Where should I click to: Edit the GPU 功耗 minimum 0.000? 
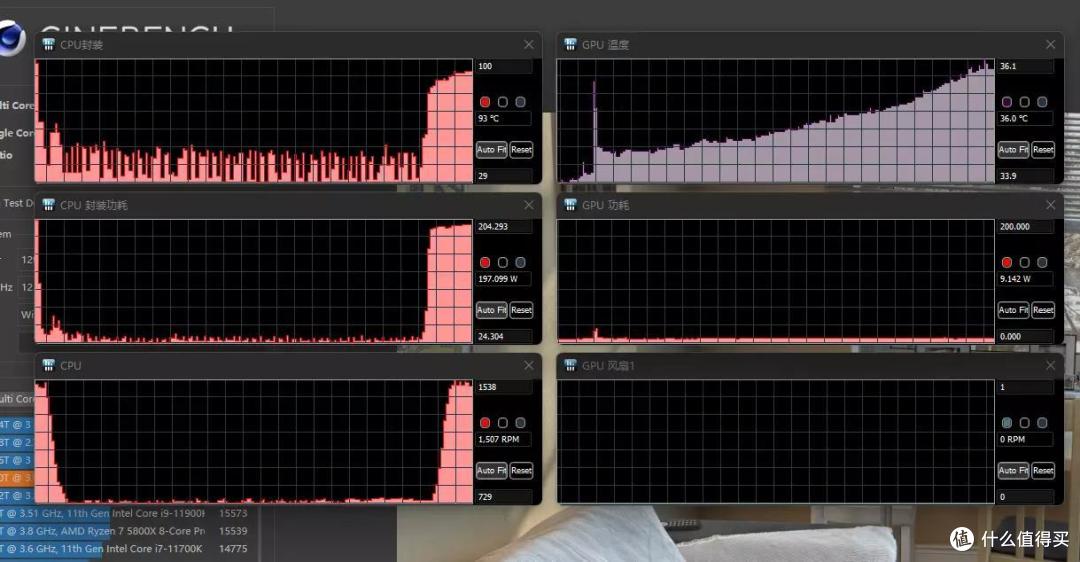tap(1026, 336)
